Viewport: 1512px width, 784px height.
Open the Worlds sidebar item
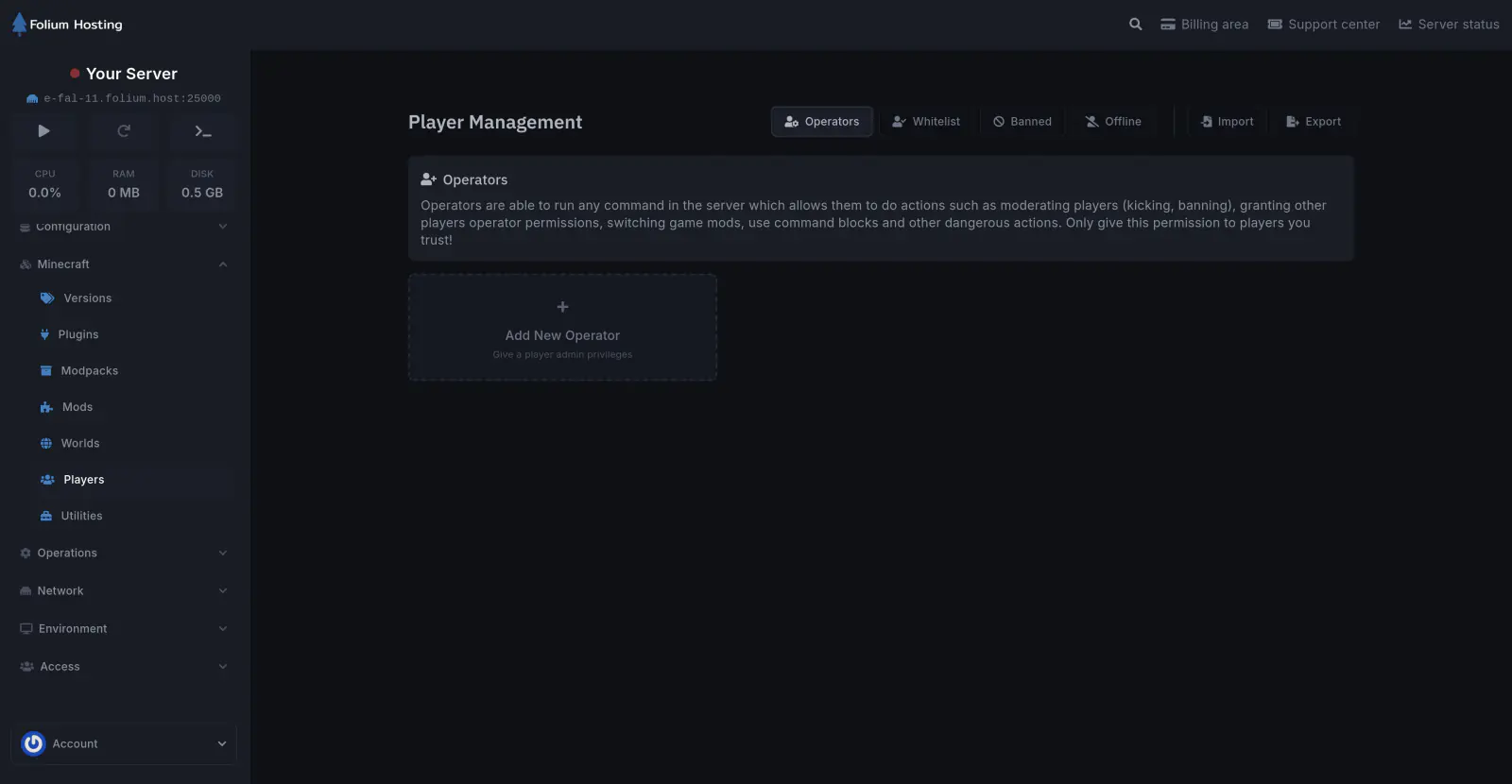pos(79,444)
